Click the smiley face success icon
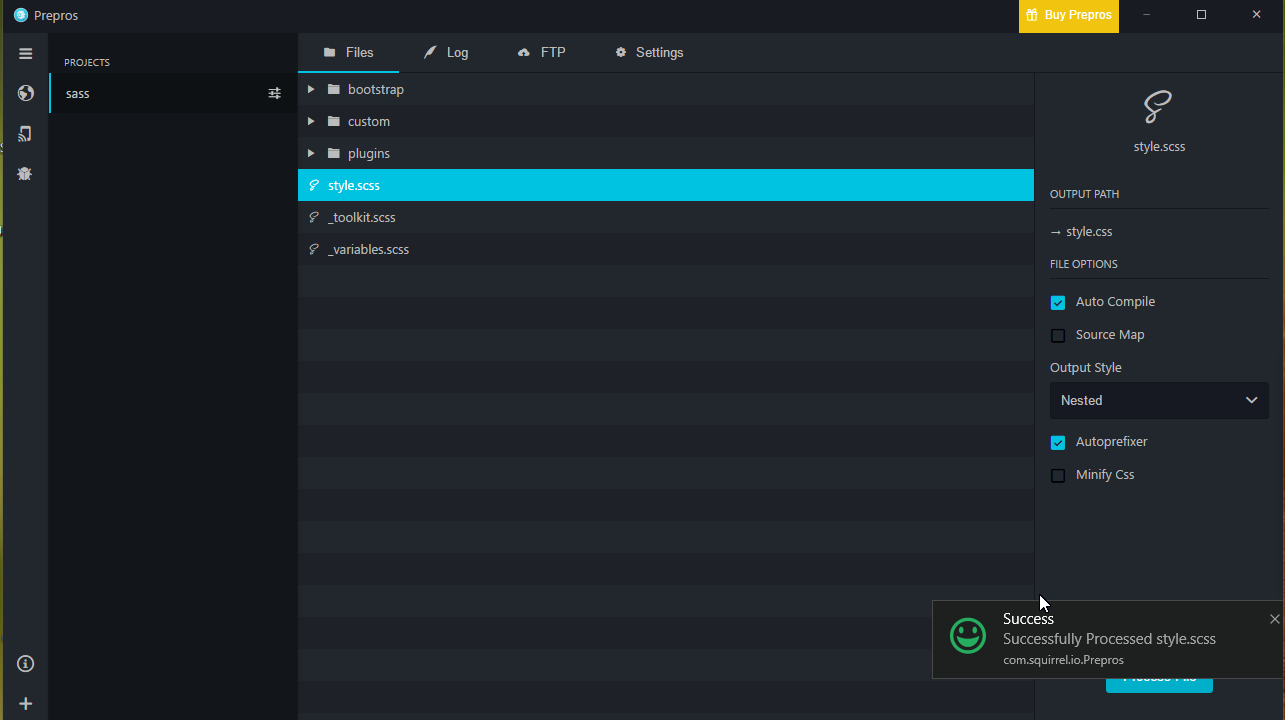The height and width of the screenshot is (720, 1285). tap(967, 635)
